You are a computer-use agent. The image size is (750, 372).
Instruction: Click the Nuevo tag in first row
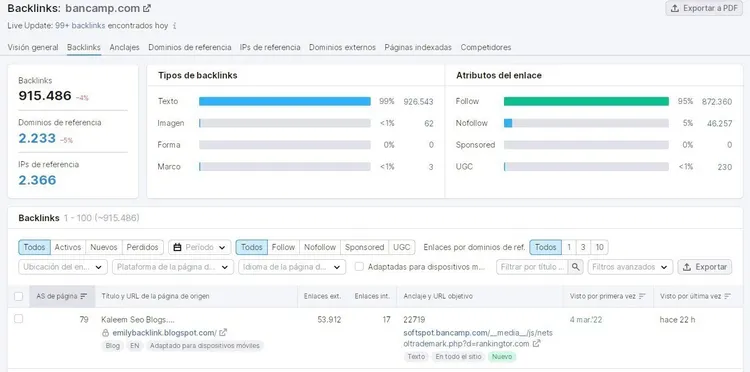click(502, 357)
